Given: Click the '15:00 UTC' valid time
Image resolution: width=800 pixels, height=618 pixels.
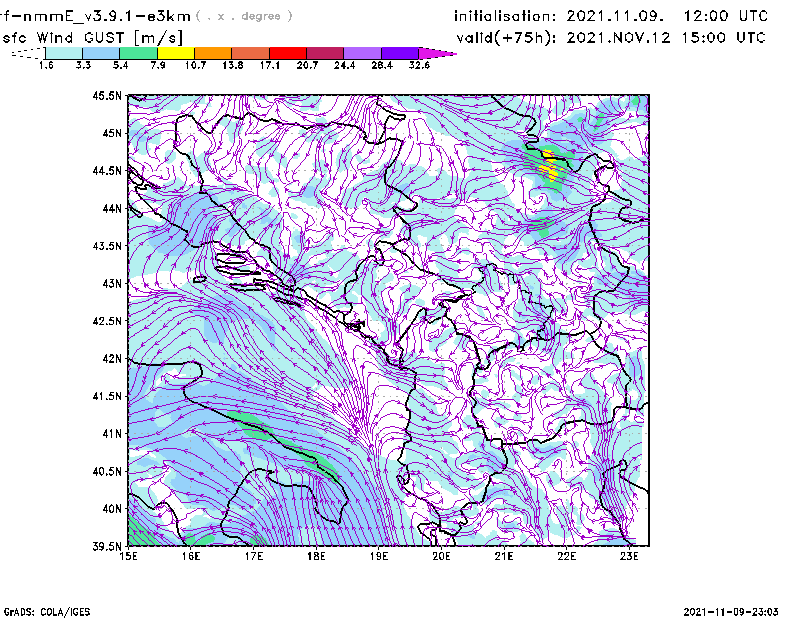Looking at the screenshot, I should (723, 38).
